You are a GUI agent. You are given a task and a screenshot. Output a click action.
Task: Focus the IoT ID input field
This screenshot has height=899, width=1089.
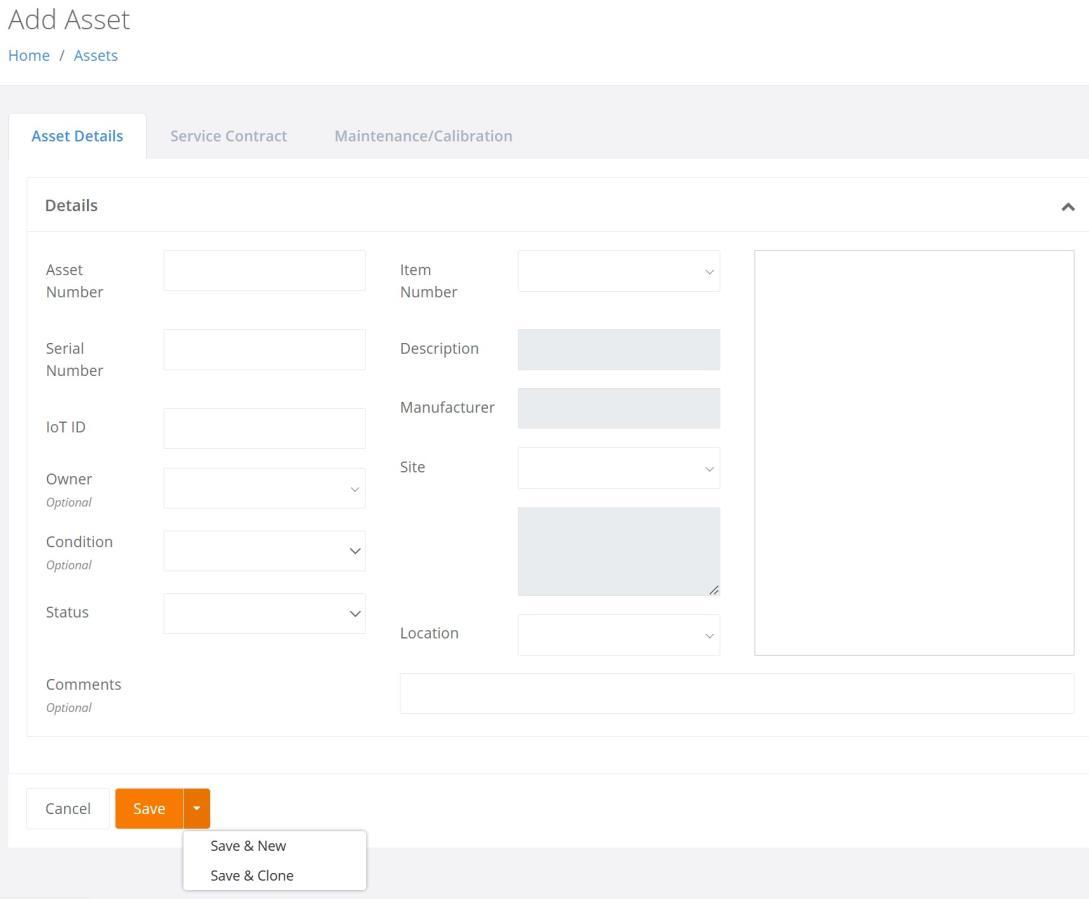tap(264, 429)
